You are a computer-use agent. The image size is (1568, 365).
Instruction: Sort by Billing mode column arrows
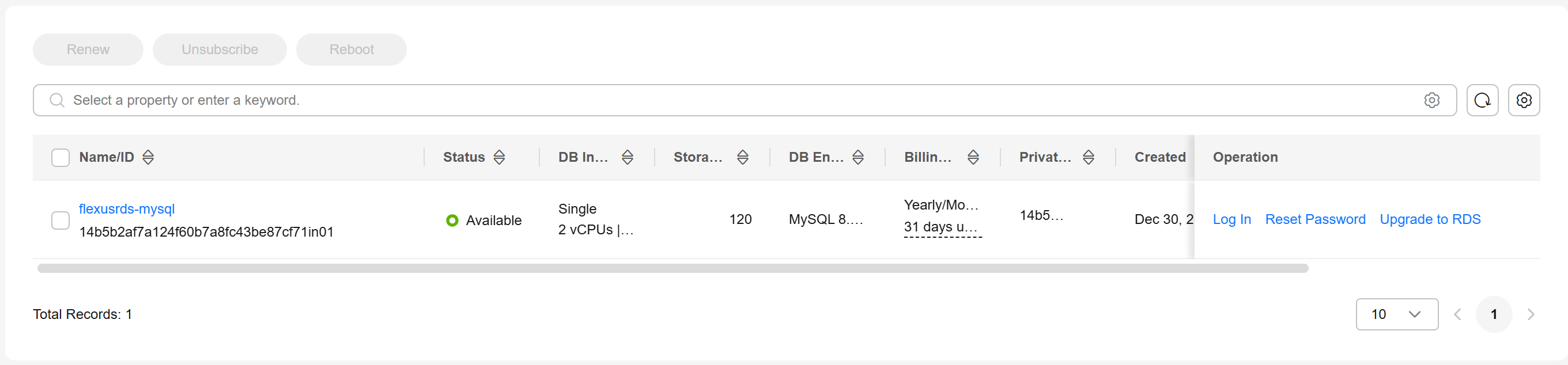pos(973,158)
